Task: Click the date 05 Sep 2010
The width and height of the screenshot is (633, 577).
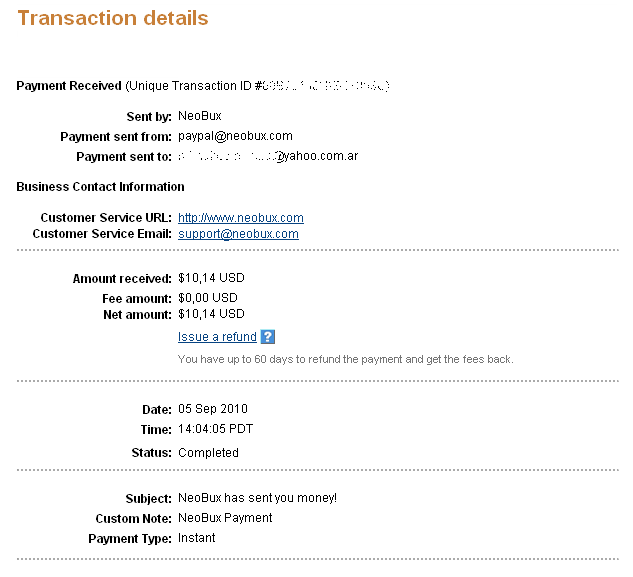Action: tap(213, 409)
